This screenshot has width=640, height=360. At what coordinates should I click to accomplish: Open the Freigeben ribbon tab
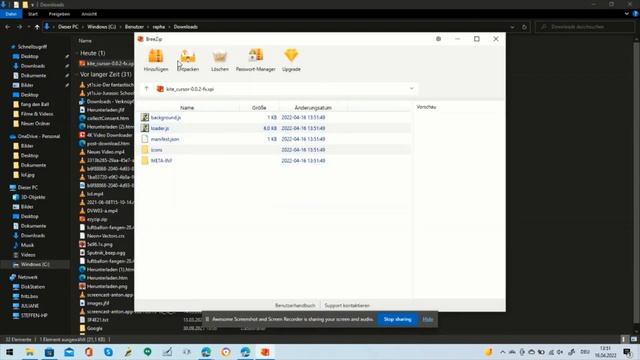(x=59, y=14)
